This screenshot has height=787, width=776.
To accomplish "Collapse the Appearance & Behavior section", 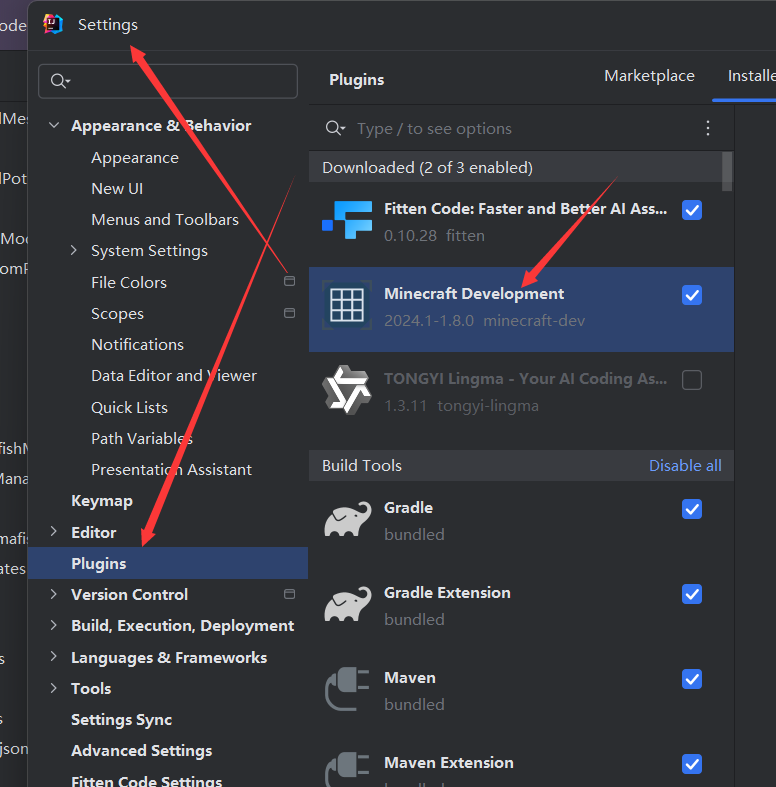I will pos(54,125).
